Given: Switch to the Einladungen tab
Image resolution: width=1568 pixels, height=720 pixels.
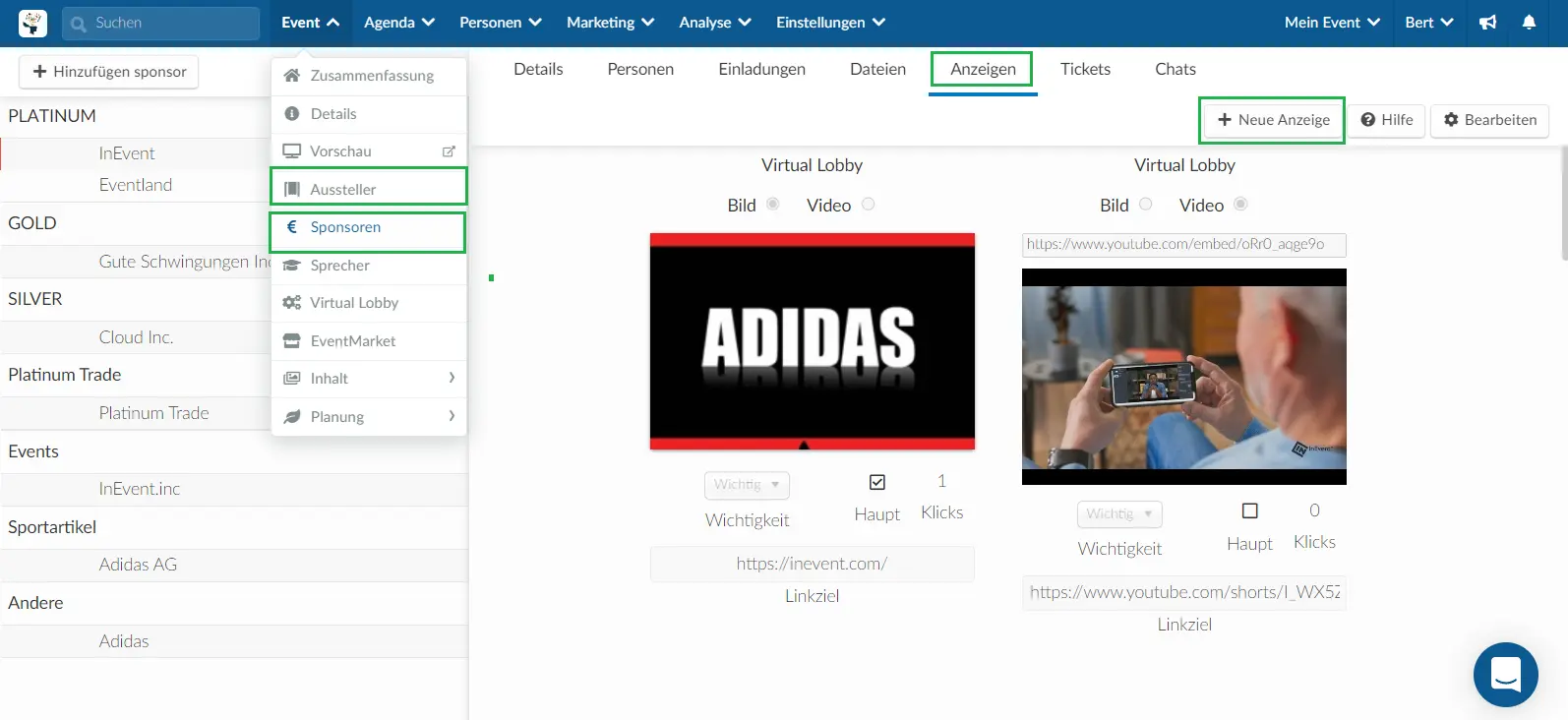Looking at the screenshot, I should point(761,69).
